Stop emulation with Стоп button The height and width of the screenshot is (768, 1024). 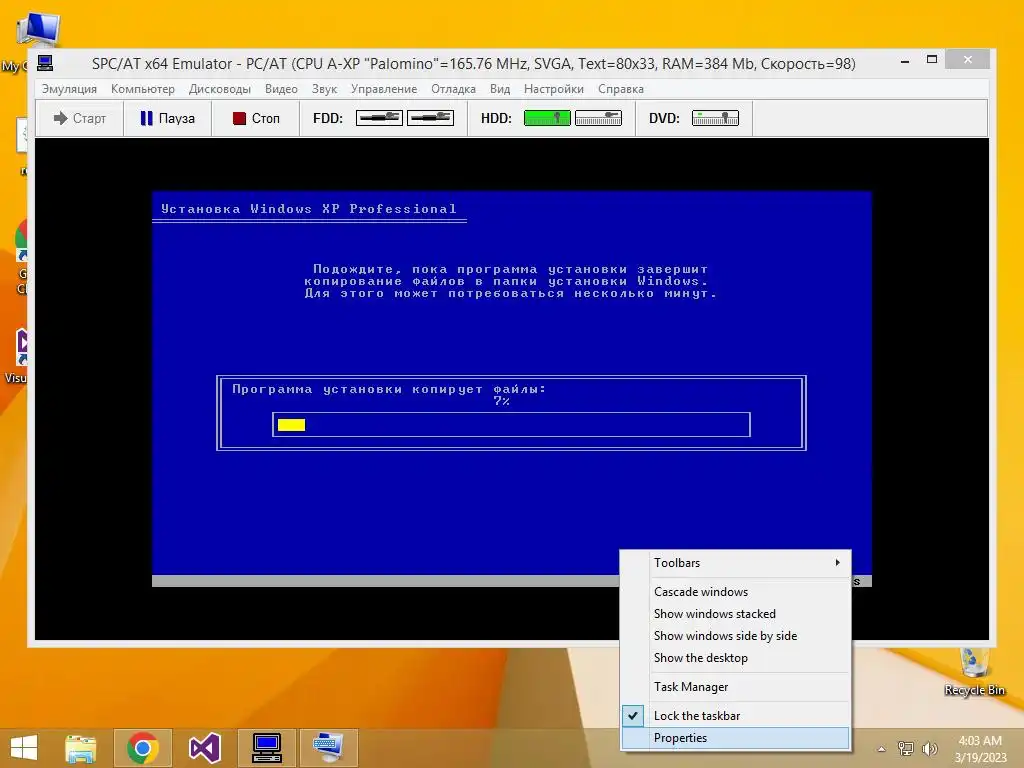256,118
